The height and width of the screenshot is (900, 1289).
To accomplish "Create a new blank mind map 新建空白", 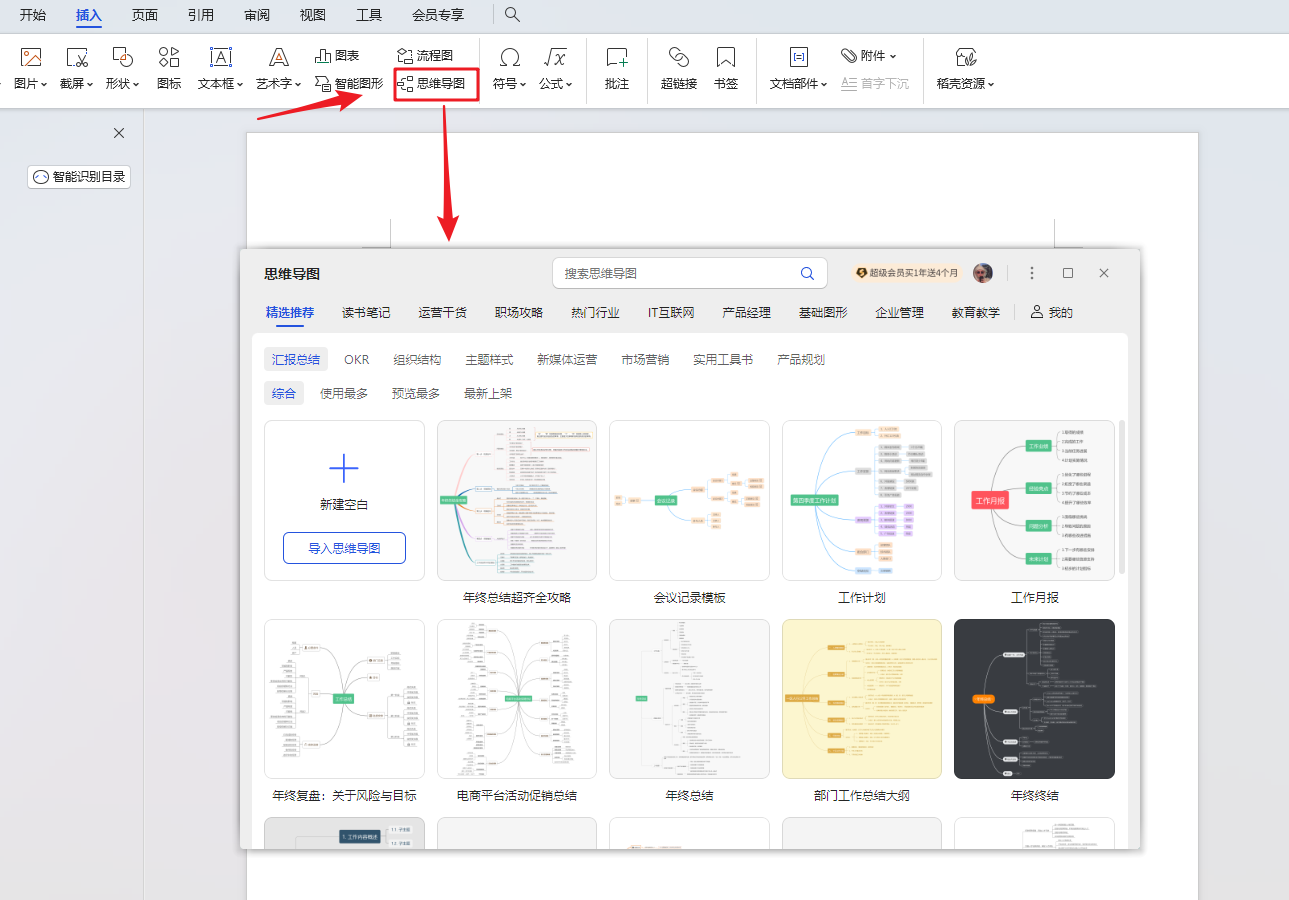I will pyautogui.click(x=344, y=482).
